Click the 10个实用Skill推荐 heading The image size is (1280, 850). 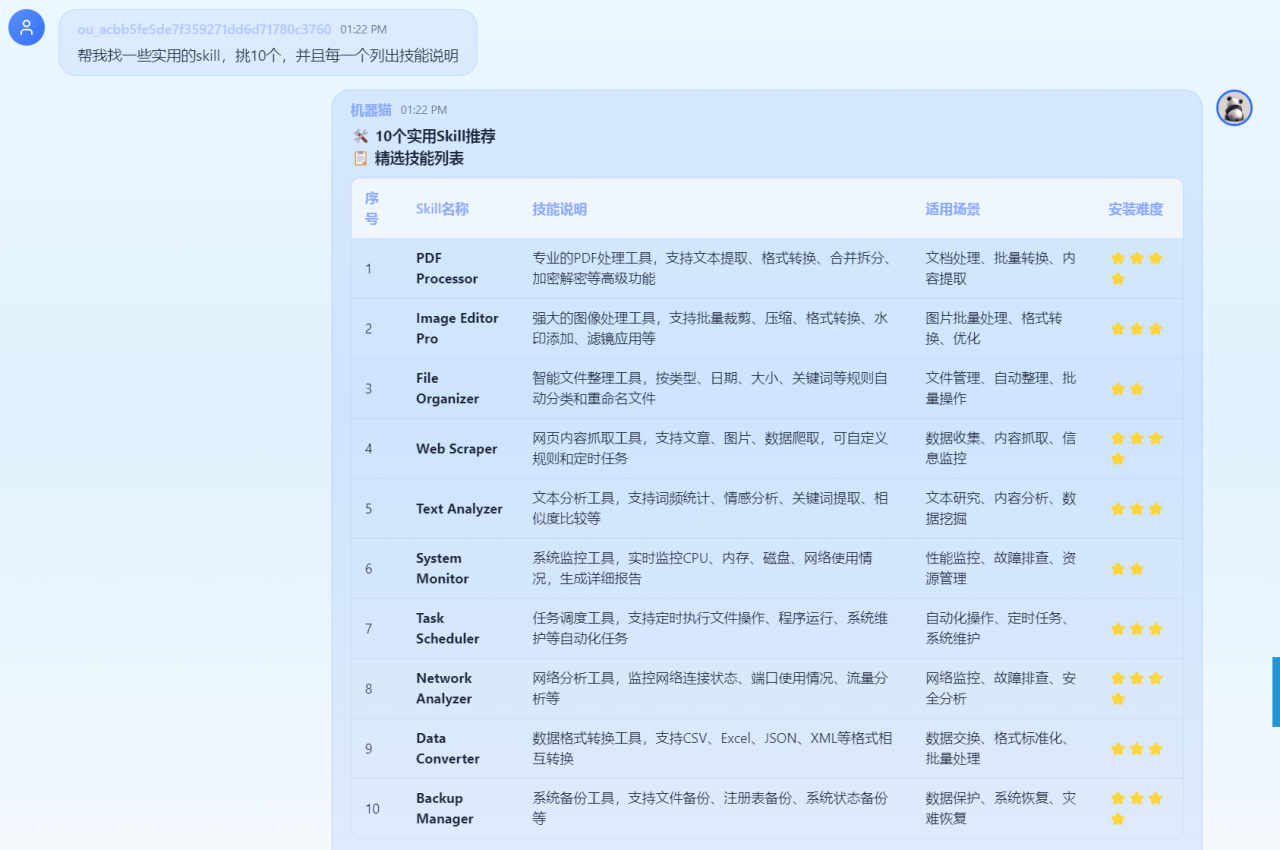click(x=435, y=136)
